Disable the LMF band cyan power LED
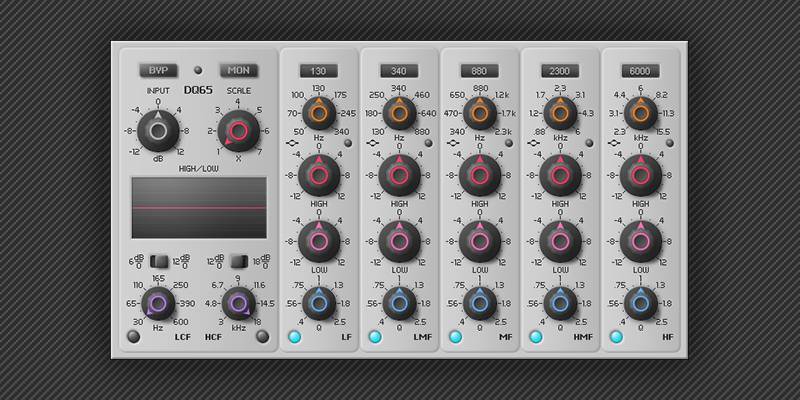Image resolution: width=800 pixels, height=400 pixels. coord(375,337)
